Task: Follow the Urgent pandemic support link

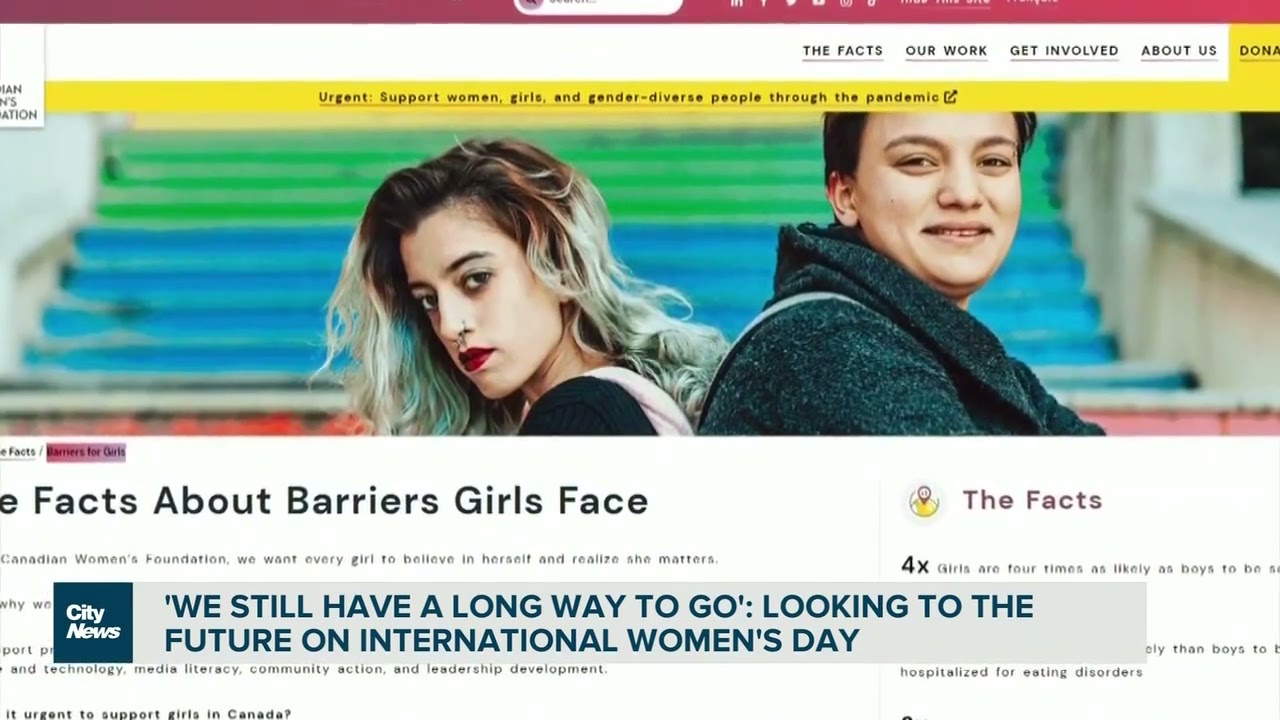Action: click(x=629, y=97)
